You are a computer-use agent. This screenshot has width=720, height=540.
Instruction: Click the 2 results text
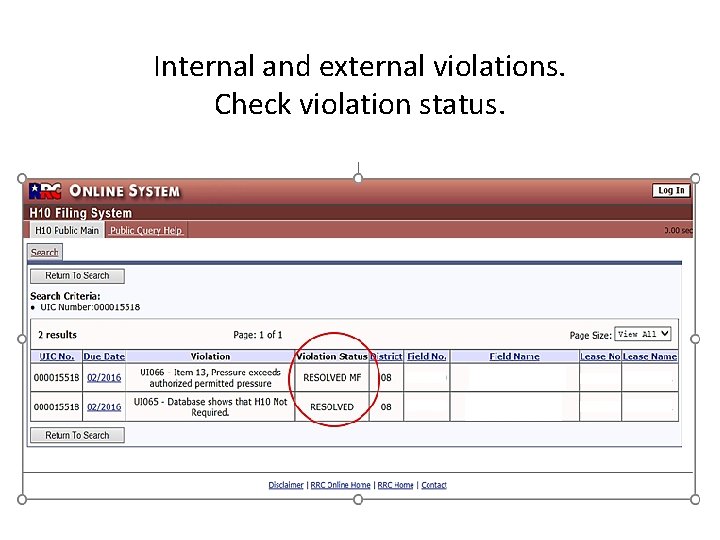(57, 335)
